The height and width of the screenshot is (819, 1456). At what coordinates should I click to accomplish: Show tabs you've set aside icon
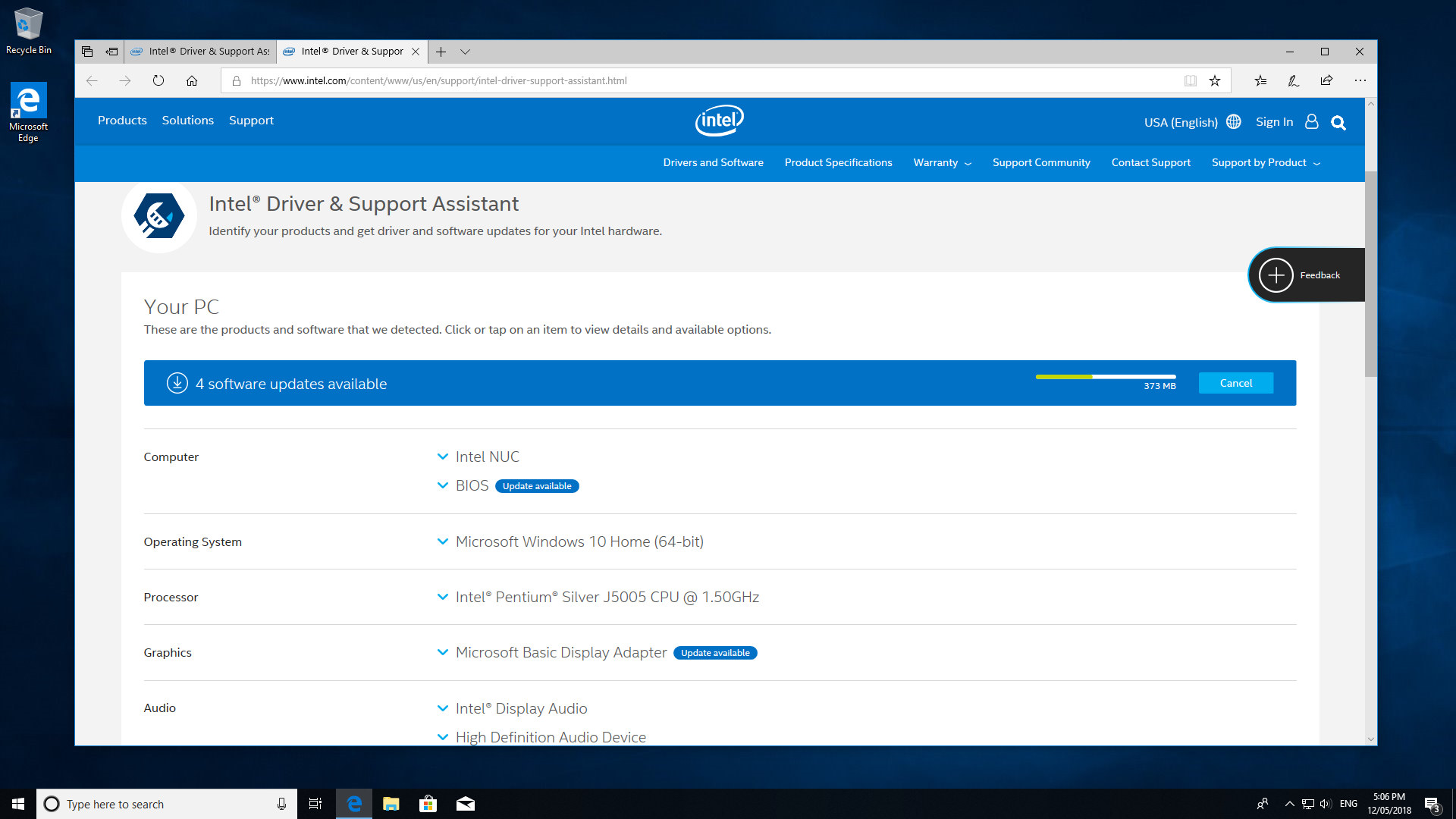(87, 52)
